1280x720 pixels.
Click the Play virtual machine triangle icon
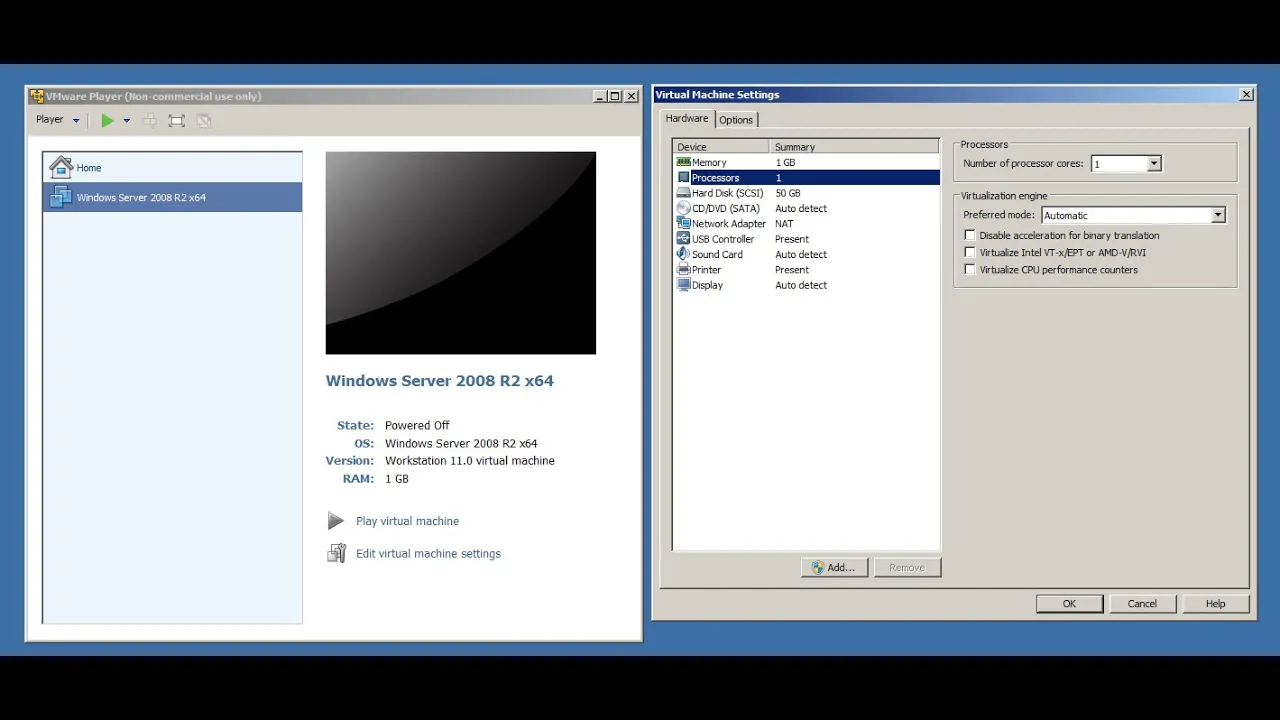pos(336,521)
